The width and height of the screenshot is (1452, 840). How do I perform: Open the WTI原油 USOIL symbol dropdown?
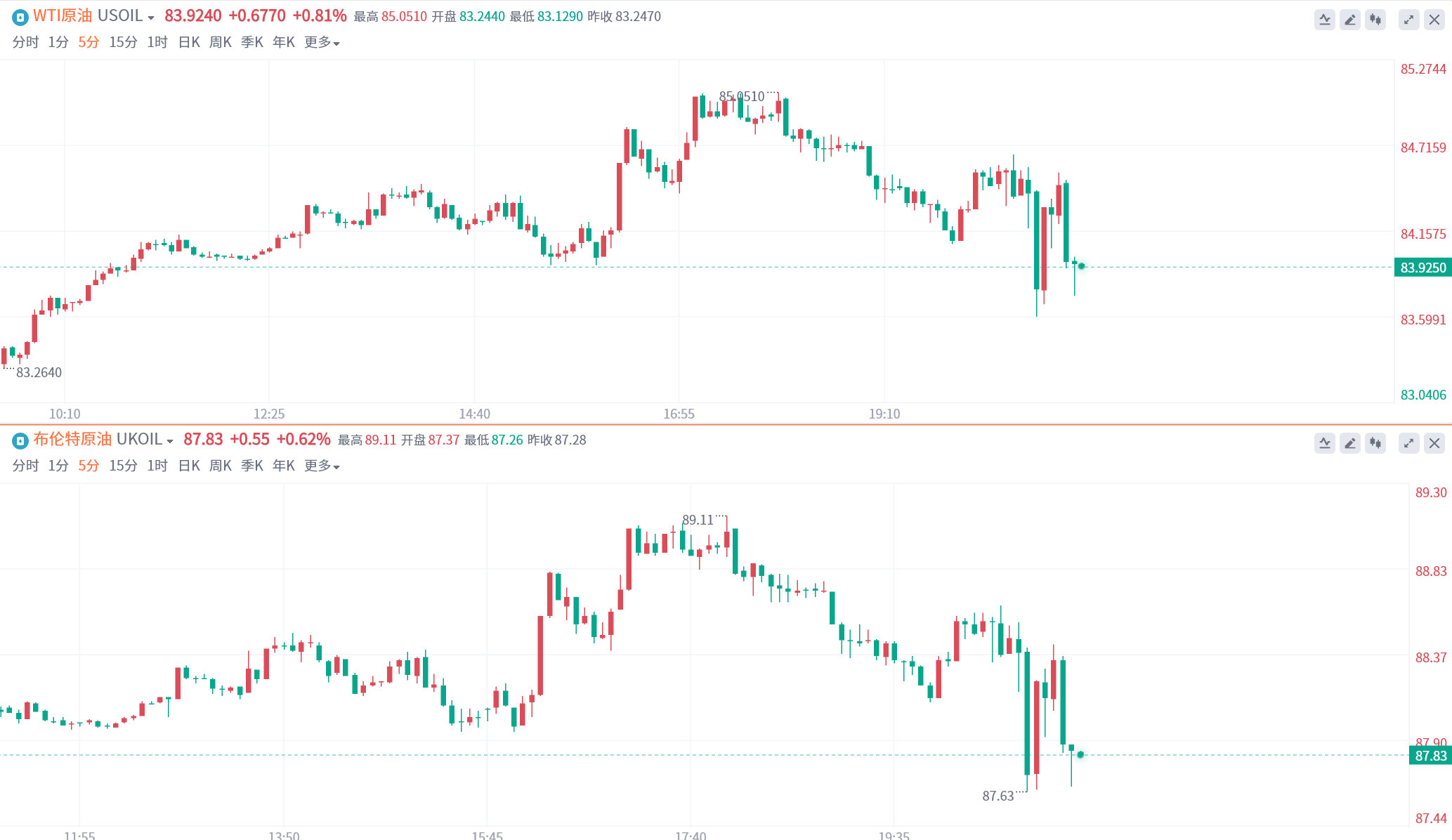[150, 18]
